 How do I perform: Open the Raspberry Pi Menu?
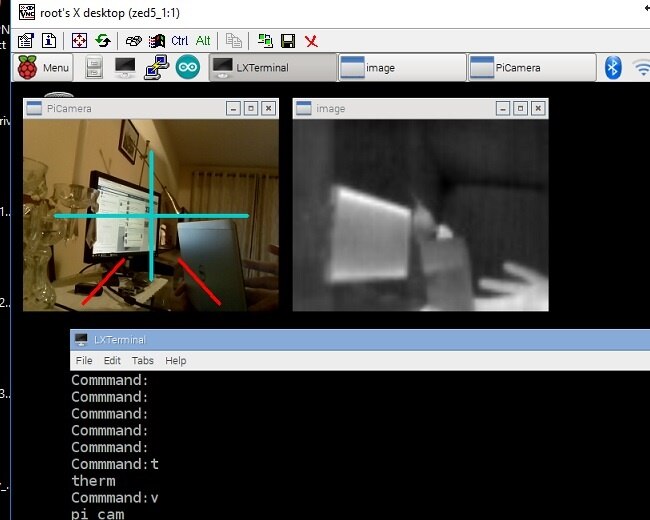[43, 67]
